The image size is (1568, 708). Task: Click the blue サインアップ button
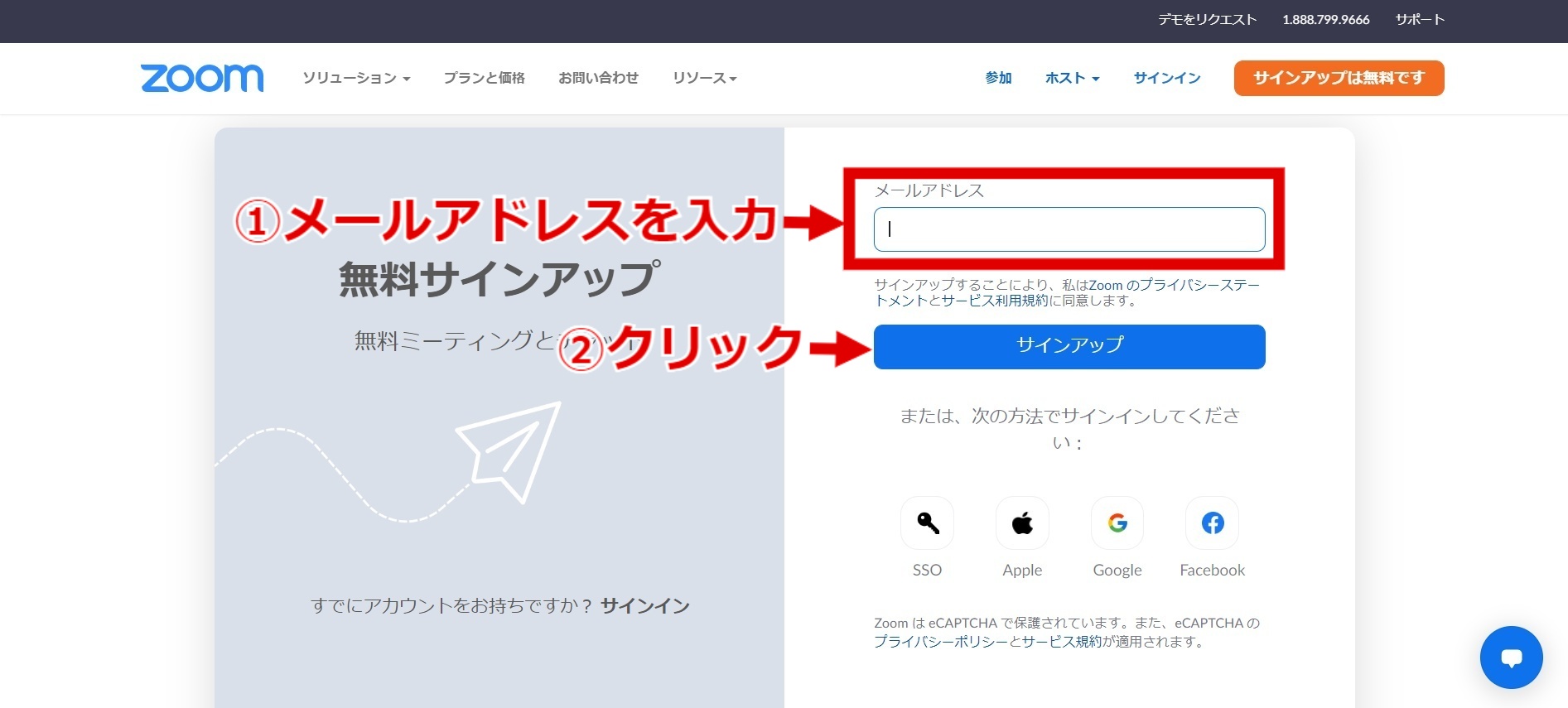point(1069,346)
